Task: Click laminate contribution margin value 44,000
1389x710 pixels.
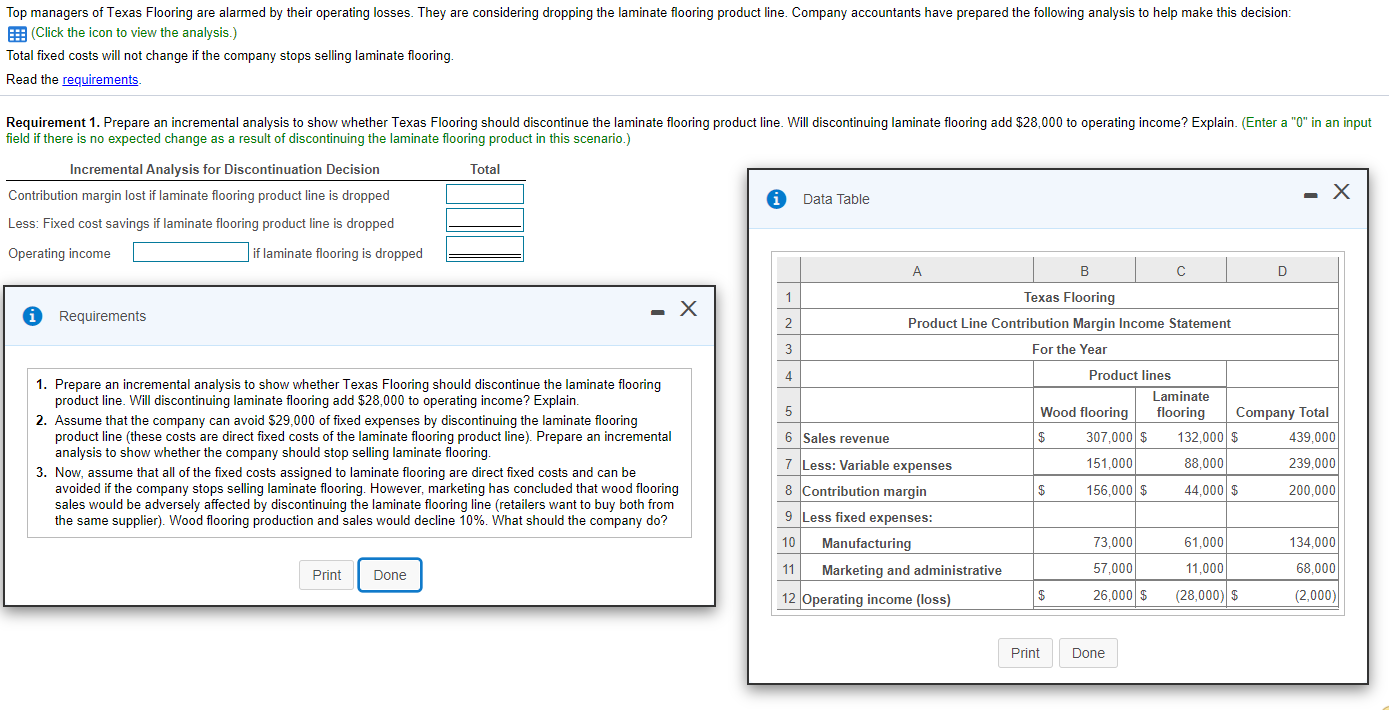Action: (1204, 490)
